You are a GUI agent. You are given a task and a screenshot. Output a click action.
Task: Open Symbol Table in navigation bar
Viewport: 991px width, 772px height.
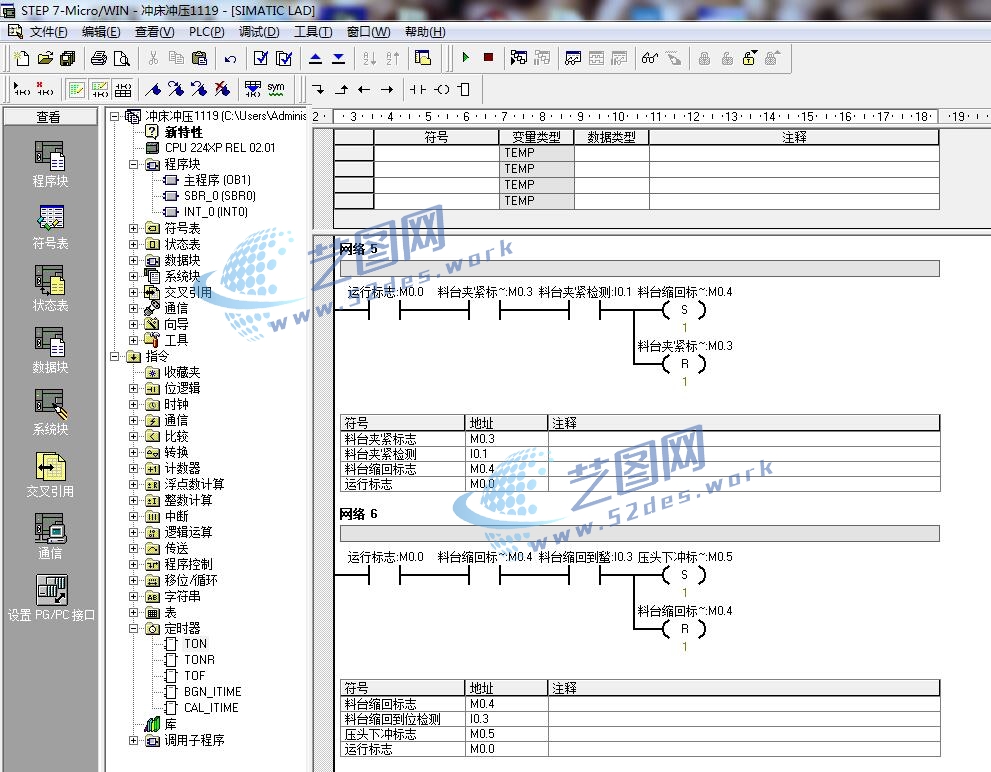[50, 226]
